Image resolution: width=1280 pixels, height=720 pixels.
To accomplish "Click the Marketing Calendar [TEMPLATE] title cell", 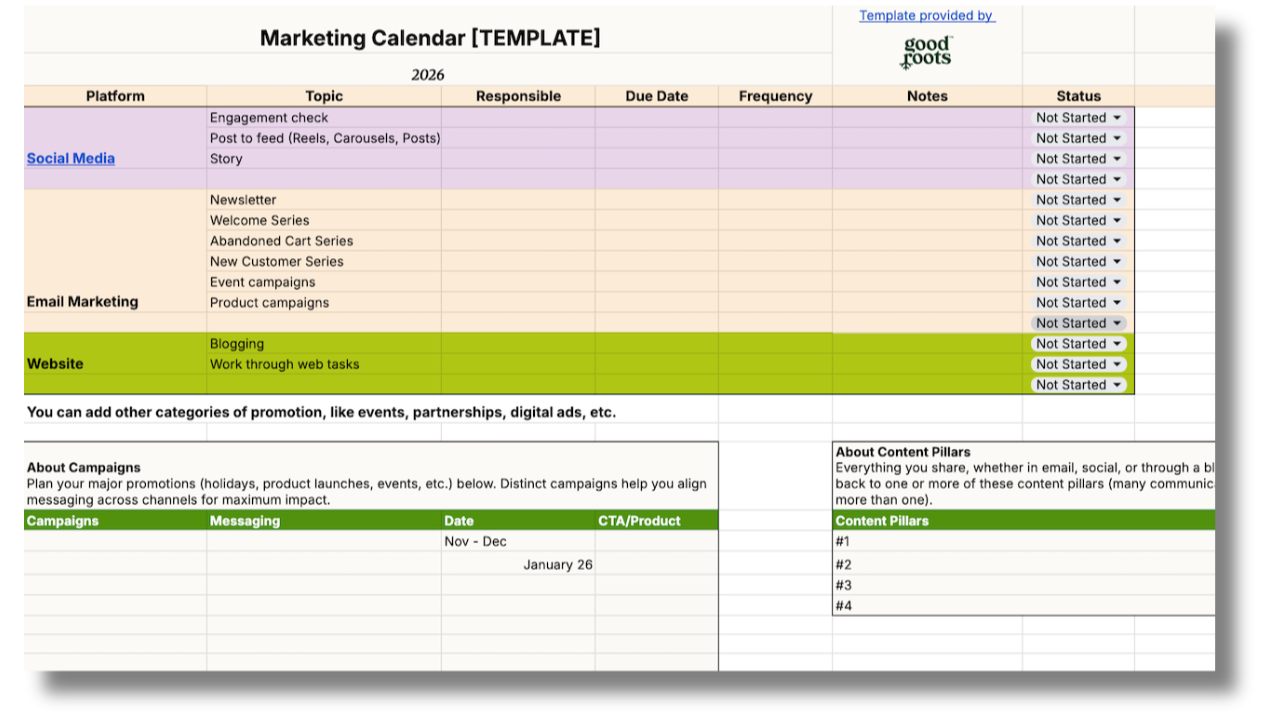I will 430,38.
